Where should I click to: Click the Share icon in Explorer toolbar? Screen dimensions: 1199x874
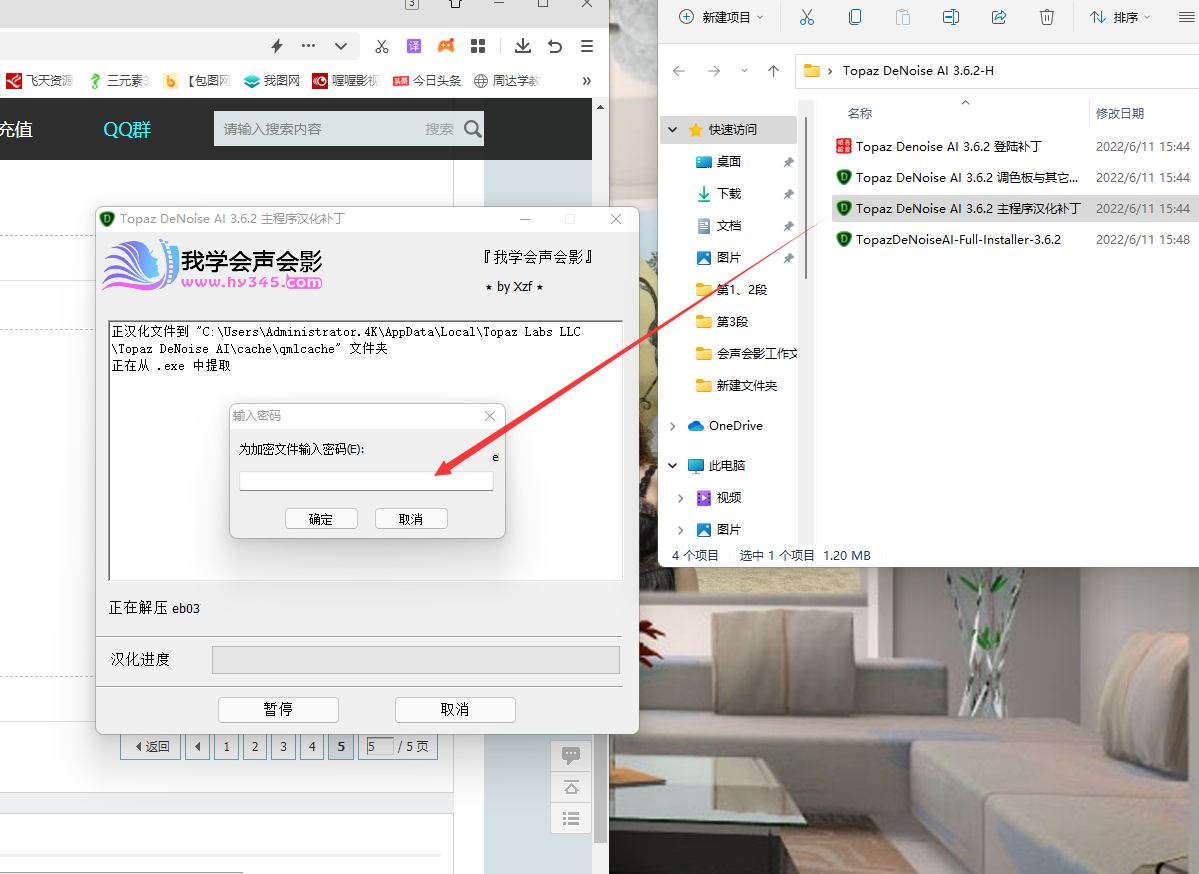tap(999, 17)
